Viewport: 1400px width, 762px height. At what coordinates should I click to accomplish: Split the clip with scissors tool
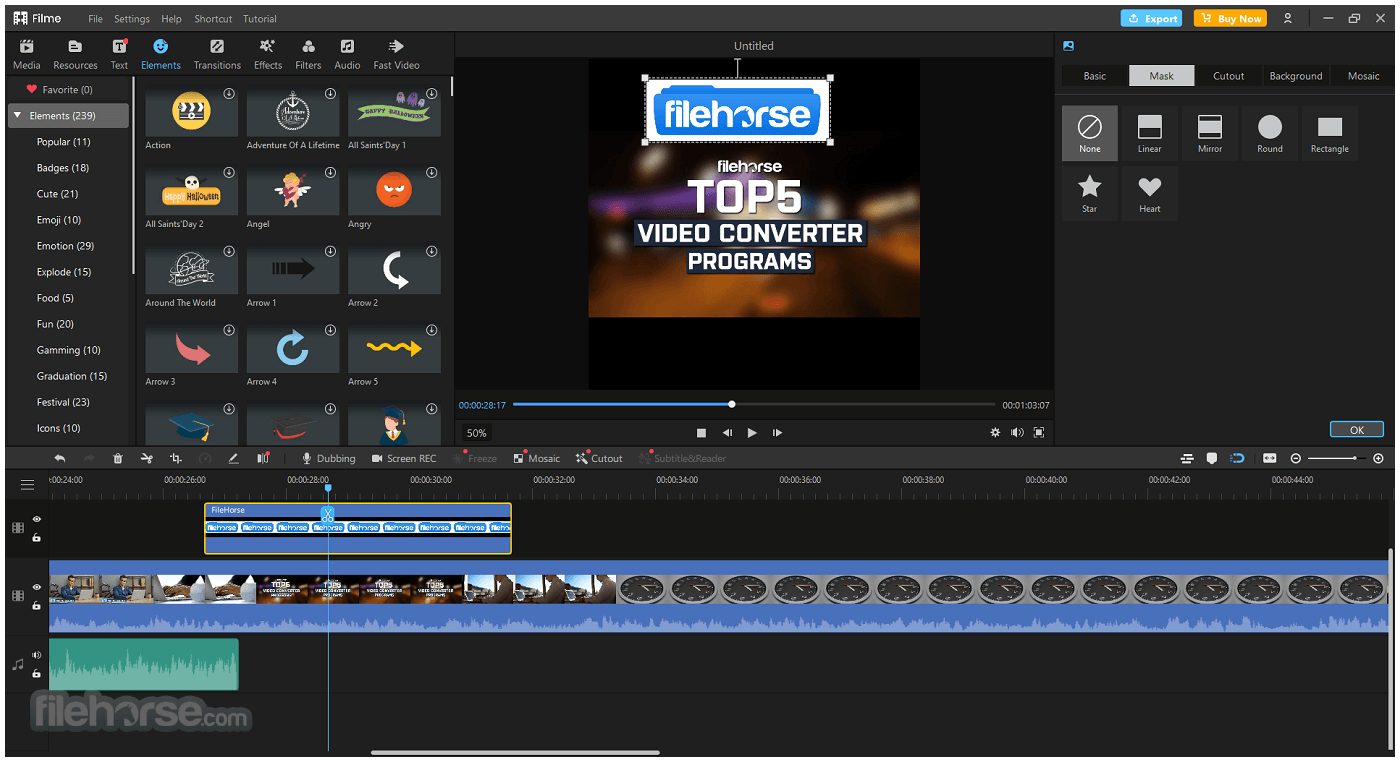pyautogui.click(x=147, y=458)
